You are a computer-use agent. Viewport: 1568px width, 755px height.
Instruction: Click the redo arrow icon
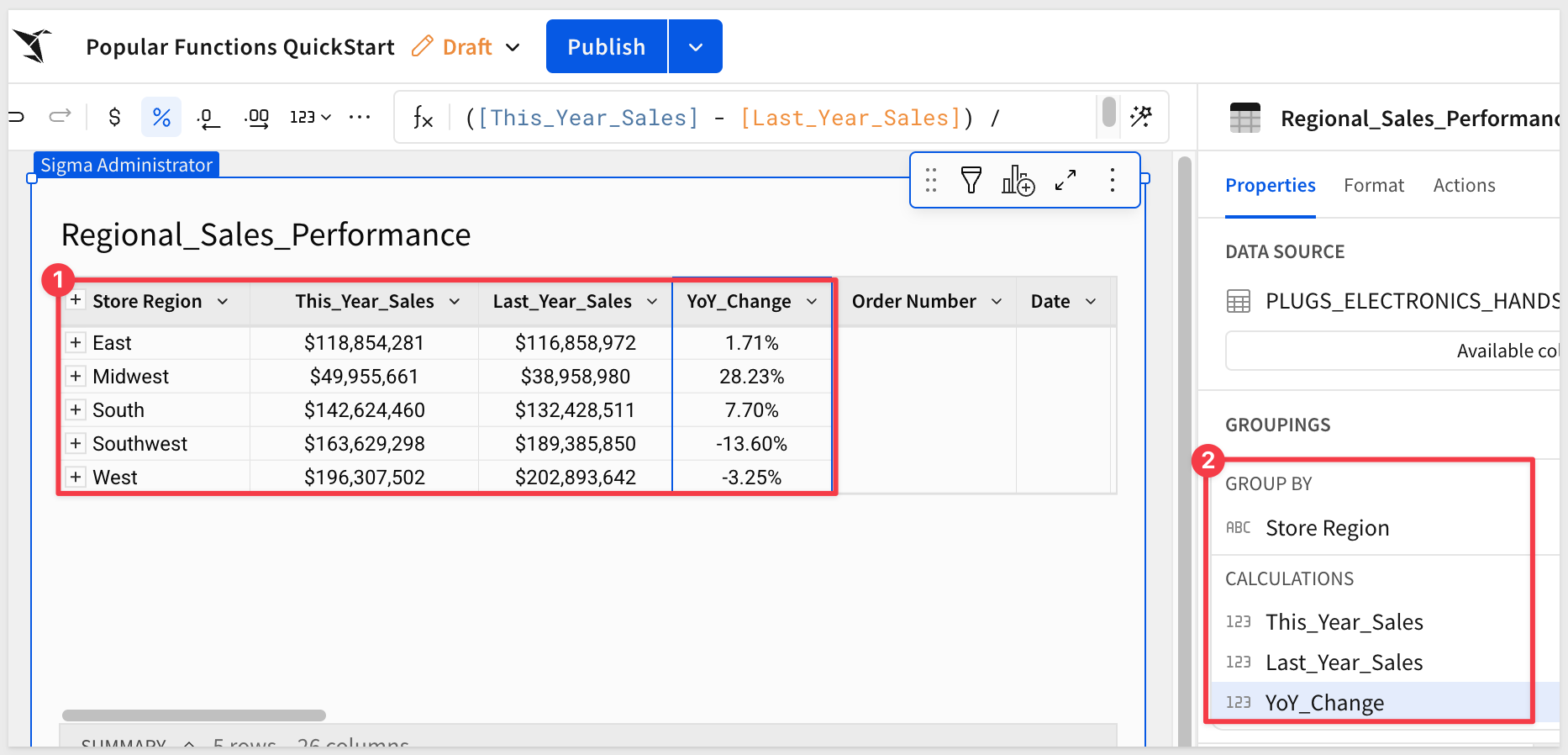pos(61,116)
